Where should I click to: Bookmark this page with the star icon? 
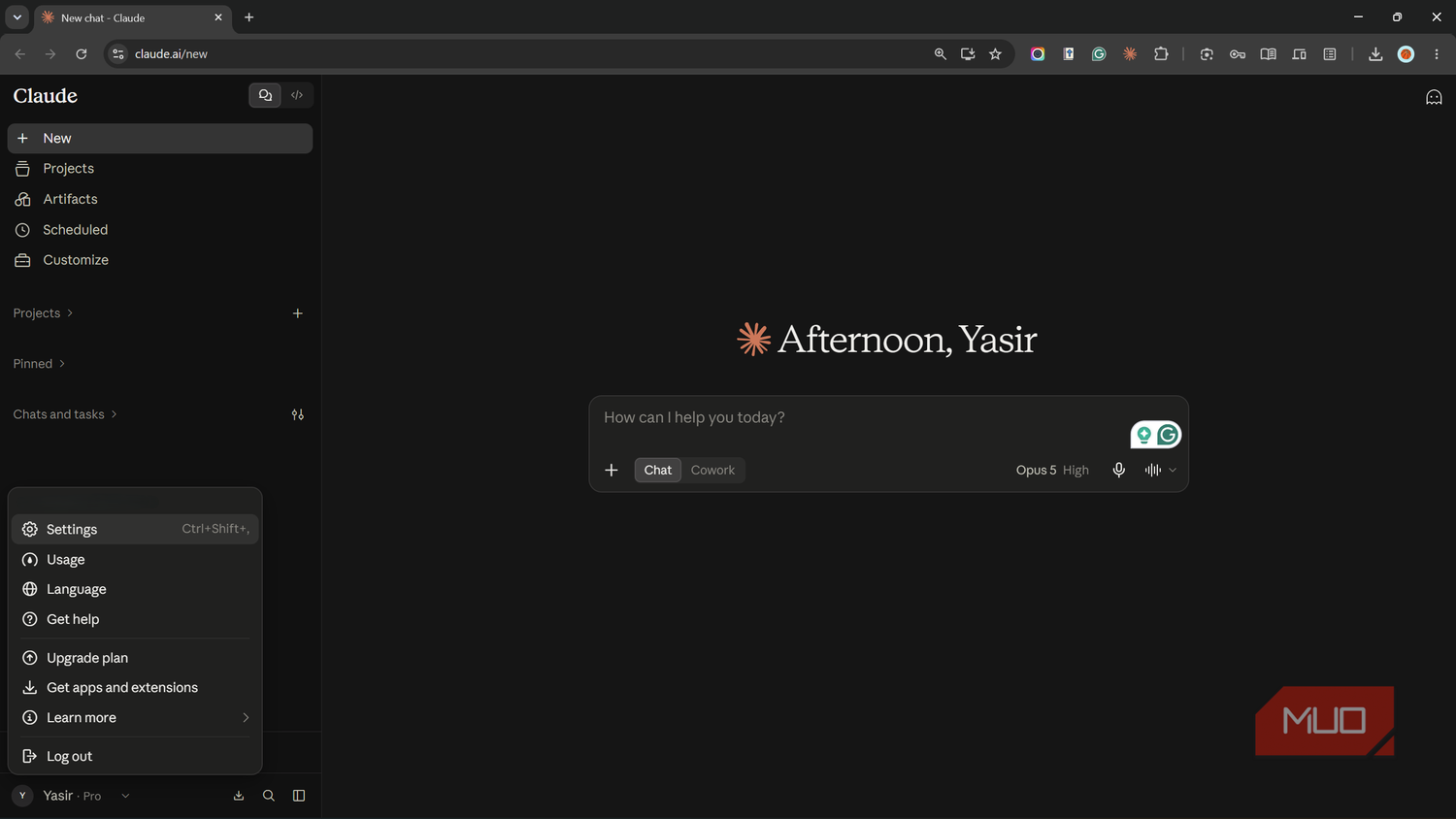(995, 54)
